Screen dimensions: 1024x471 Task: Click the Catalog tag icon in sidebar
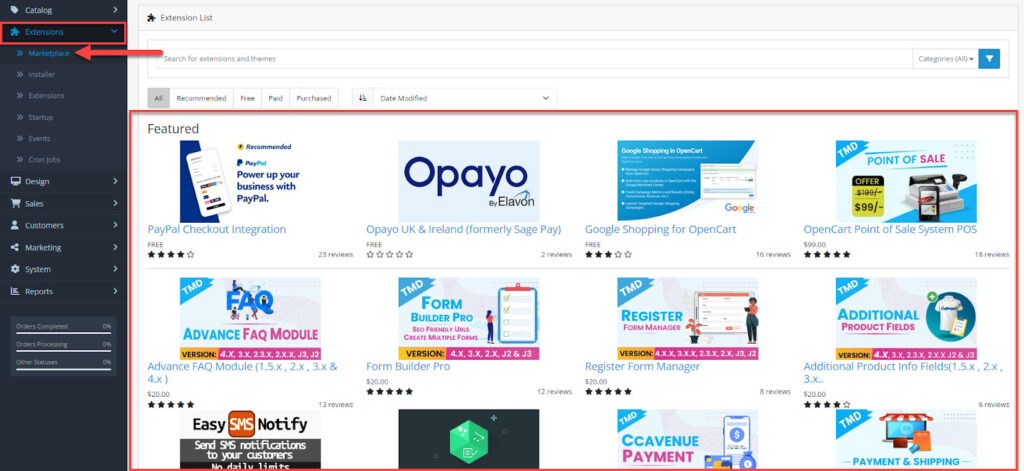(x=15, y=10)
